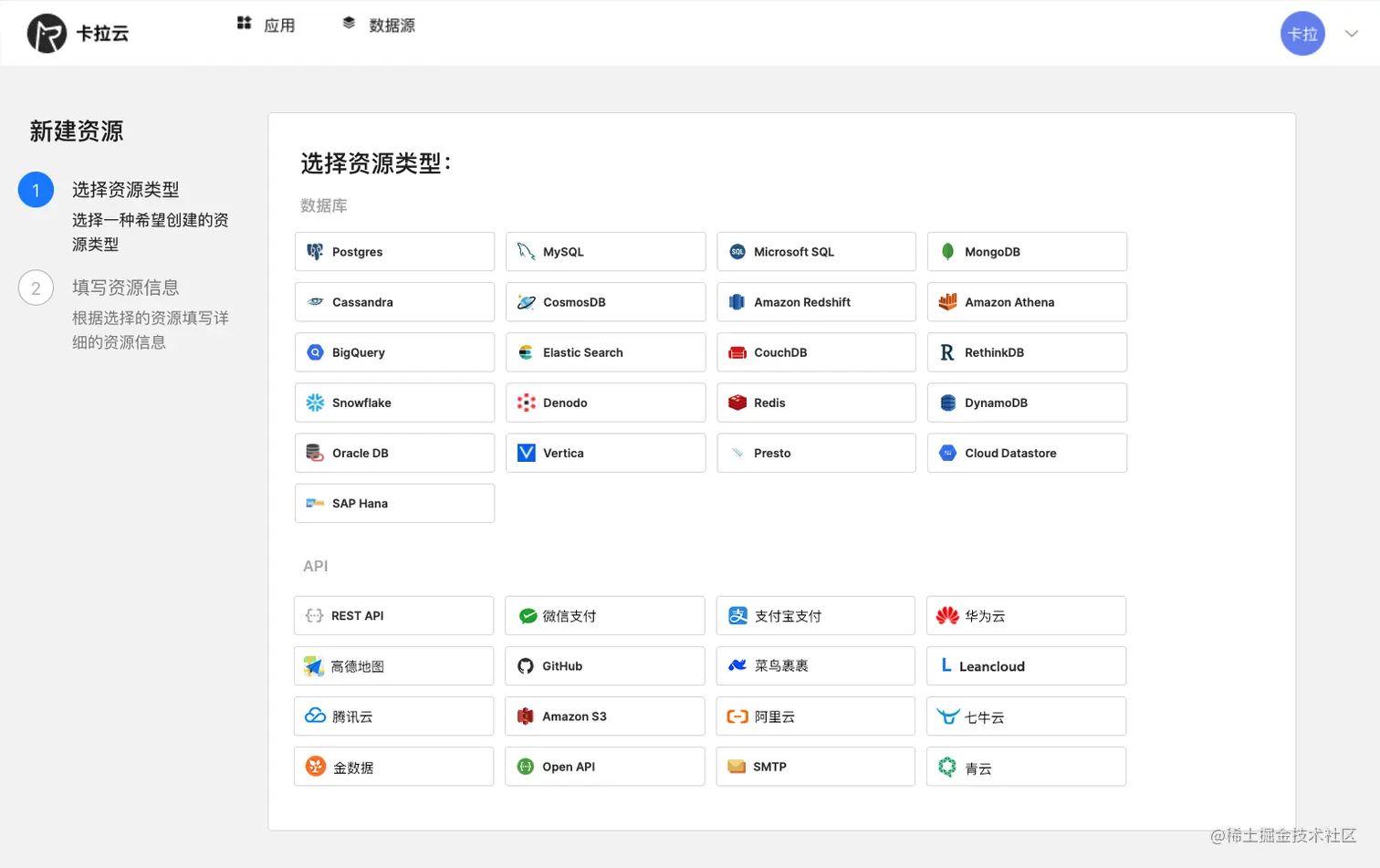The height and width of the screenshot is (868, 1380).
Task: Pick the Snowflake database type
Action: (394, 403)
